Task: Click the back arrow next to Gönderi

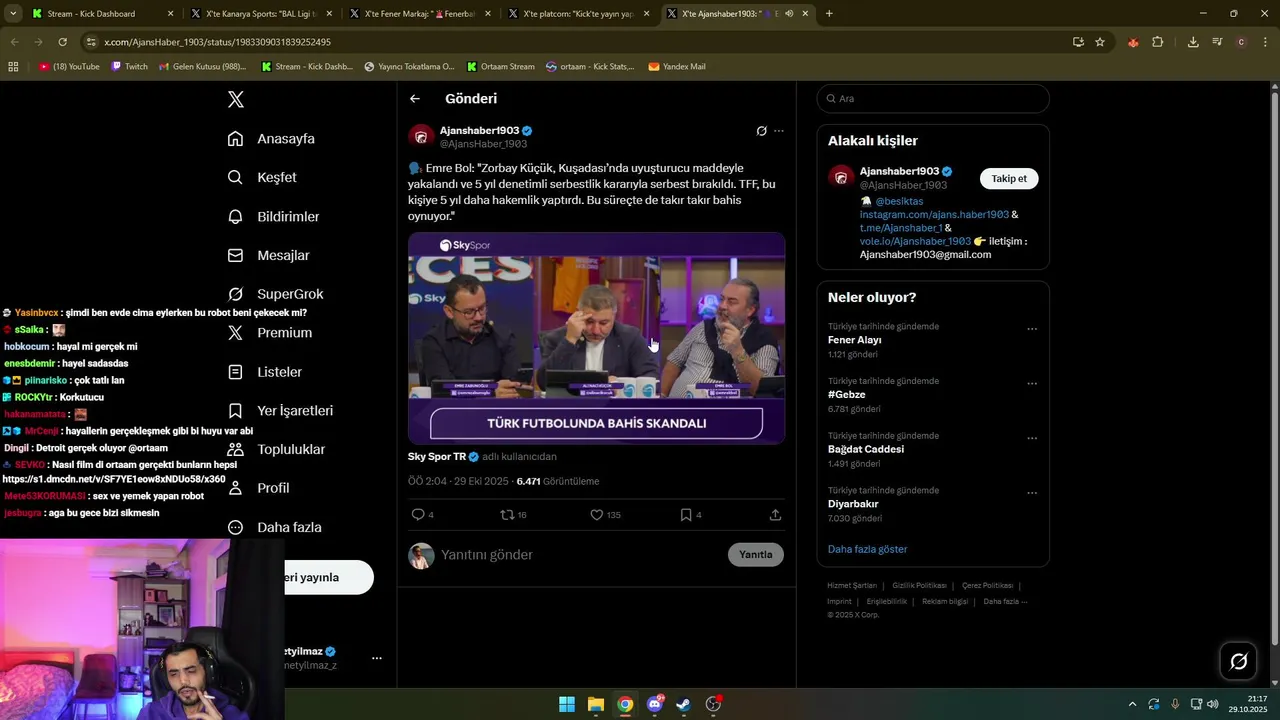Action: point(415,99)
